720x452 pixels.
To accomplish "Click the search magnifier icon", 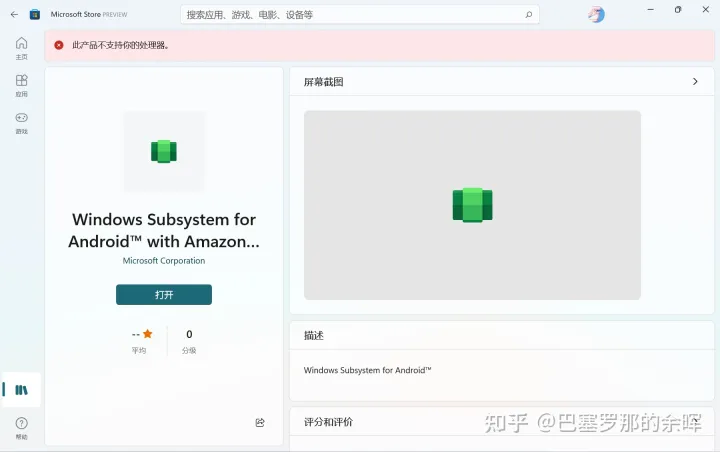I will [x=529, y=15].
